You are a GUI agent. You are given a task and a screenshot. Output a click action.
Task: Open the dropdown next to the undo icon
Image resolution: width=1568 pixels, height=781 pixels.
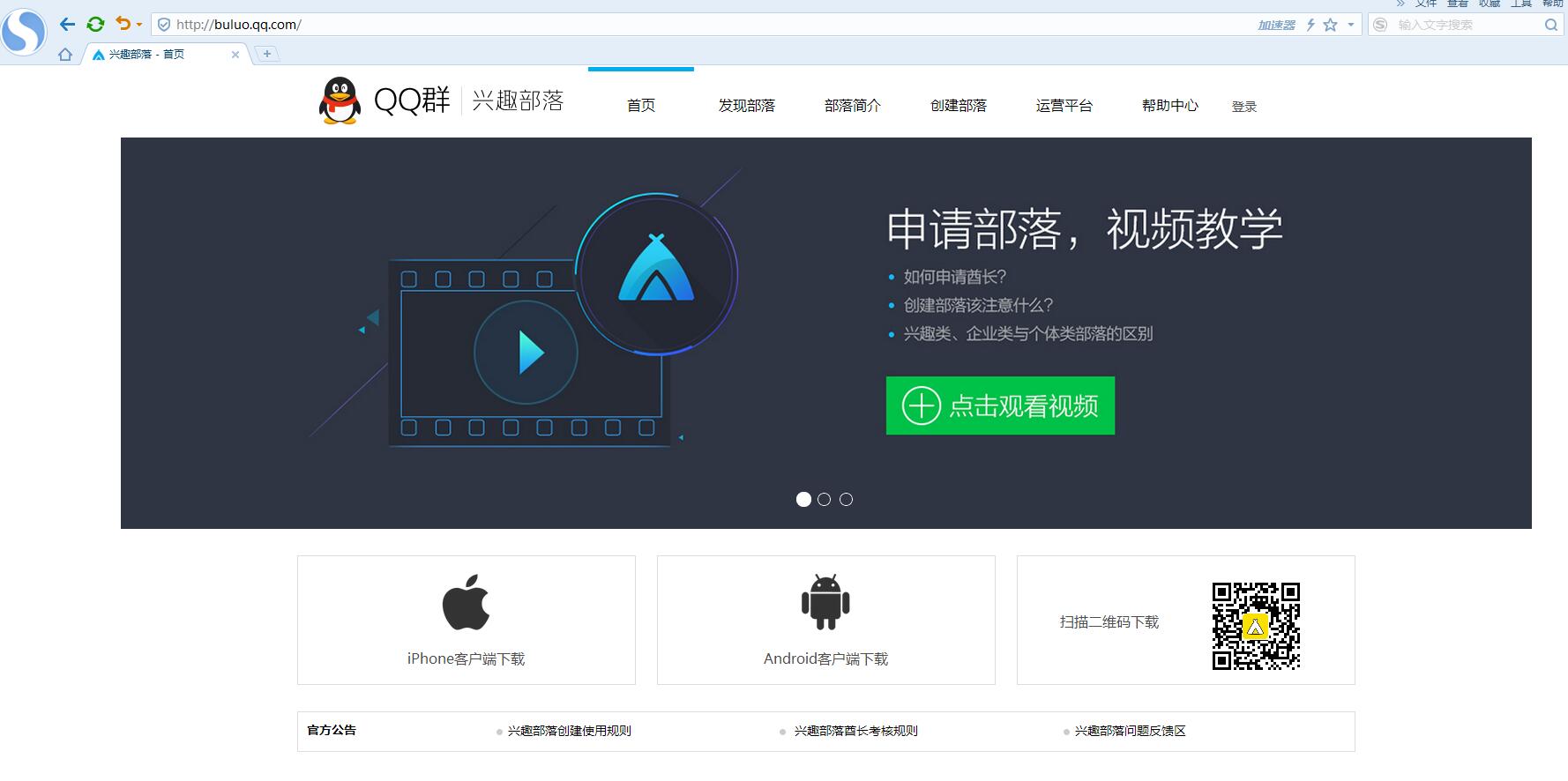pyautogui.click(x=139, y=25)
